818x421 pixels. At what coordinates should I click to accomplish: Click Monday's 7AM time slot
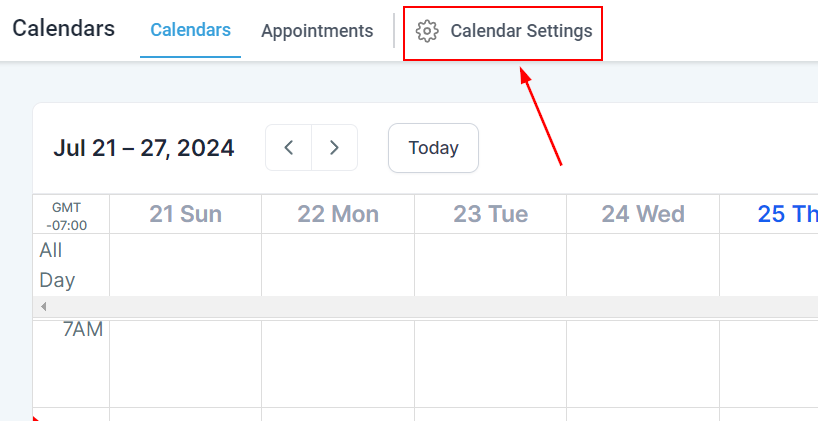pos(338,363)
